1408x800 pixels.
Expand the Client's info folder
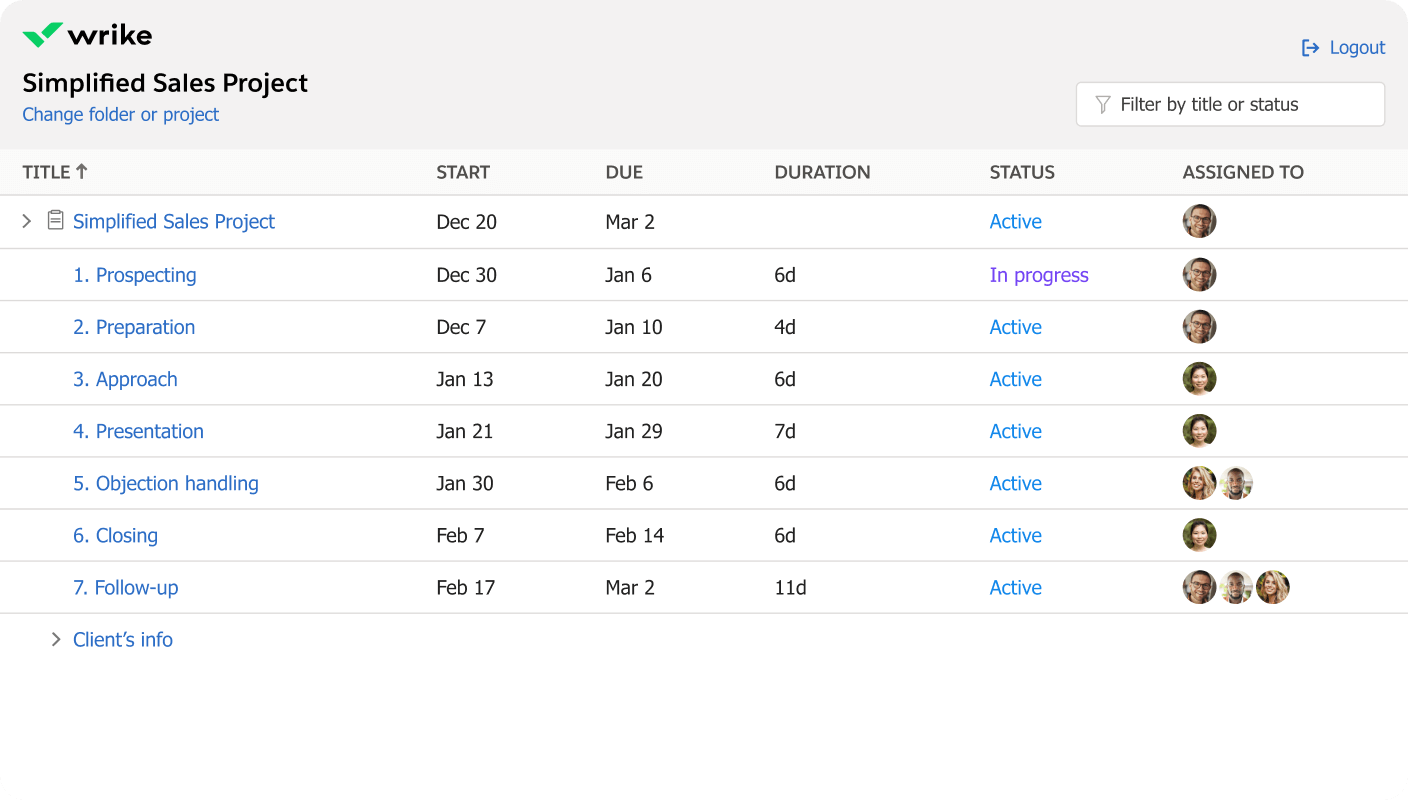(56, 639)
